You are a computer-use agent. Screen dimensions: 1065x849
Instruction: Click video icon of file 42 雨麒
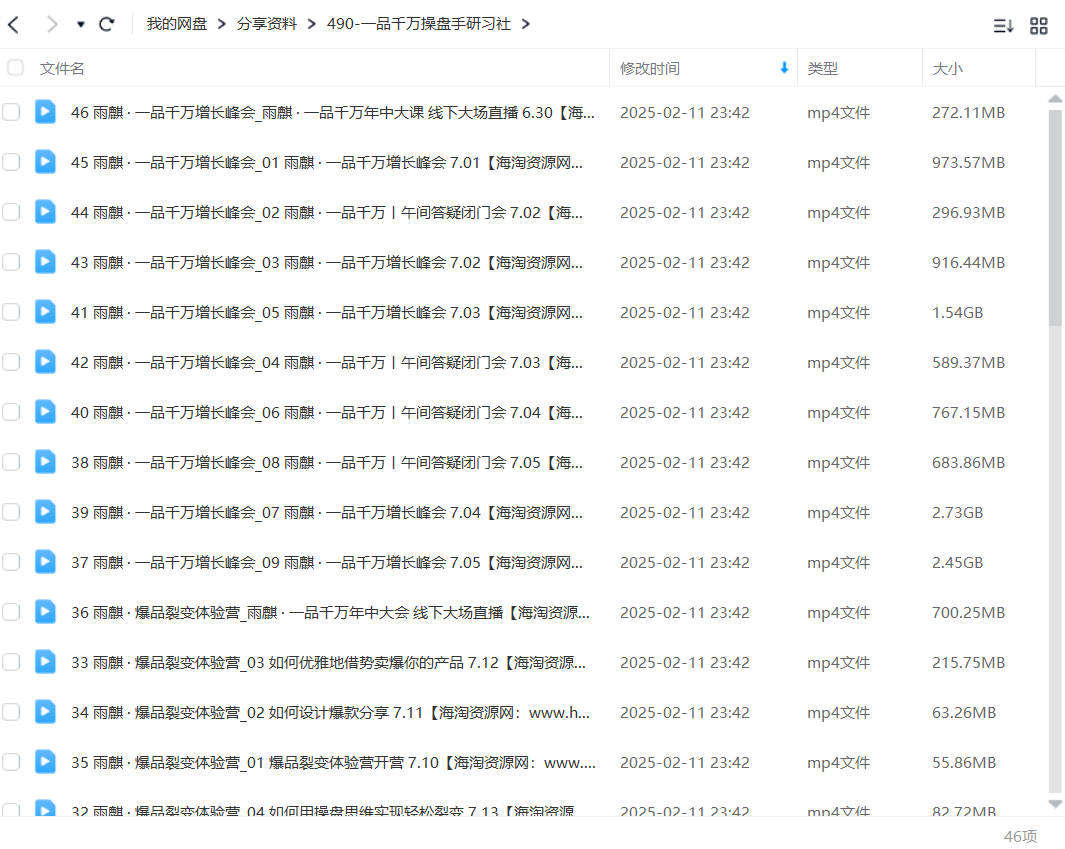pos(46,361)
